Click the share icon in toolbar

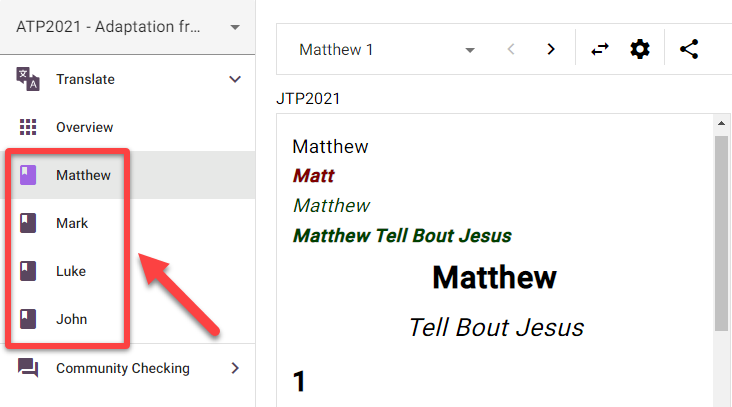(x=689, y=49)
